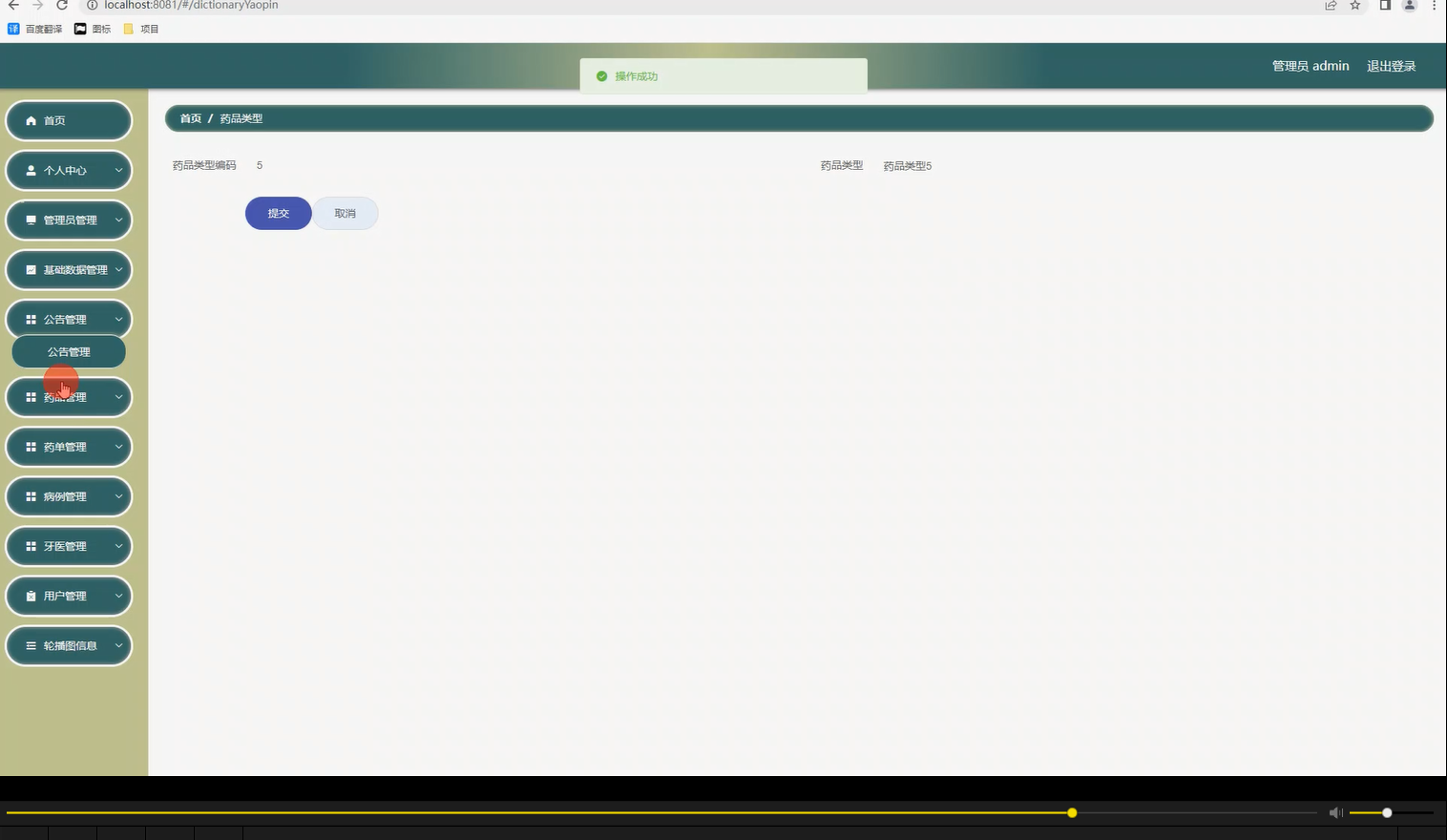
Task: Click the 取消 button
Action: (x=346, y=214)
